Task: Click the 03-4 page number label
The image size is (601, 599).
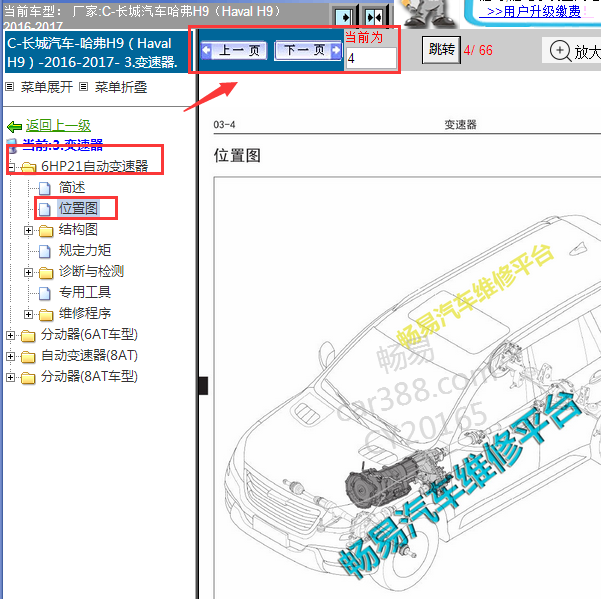Action: pyautogui.click(x=224, y=125)
